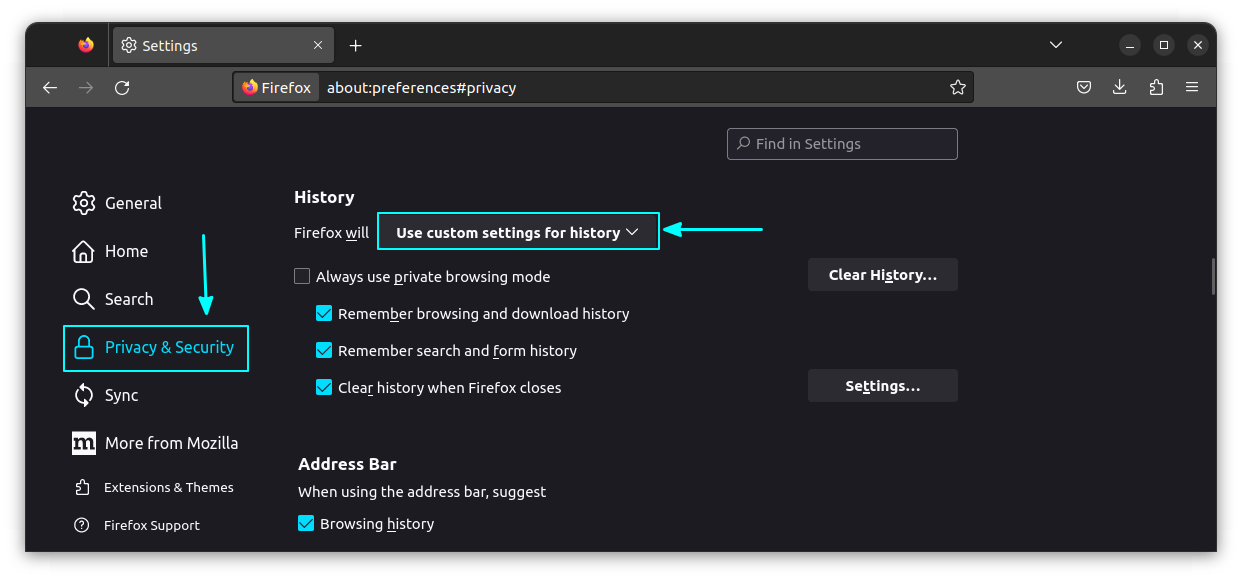Expand Use custom settings for history dropdown
This screenshot has width=1242, height=580.
tap(518, 232)
